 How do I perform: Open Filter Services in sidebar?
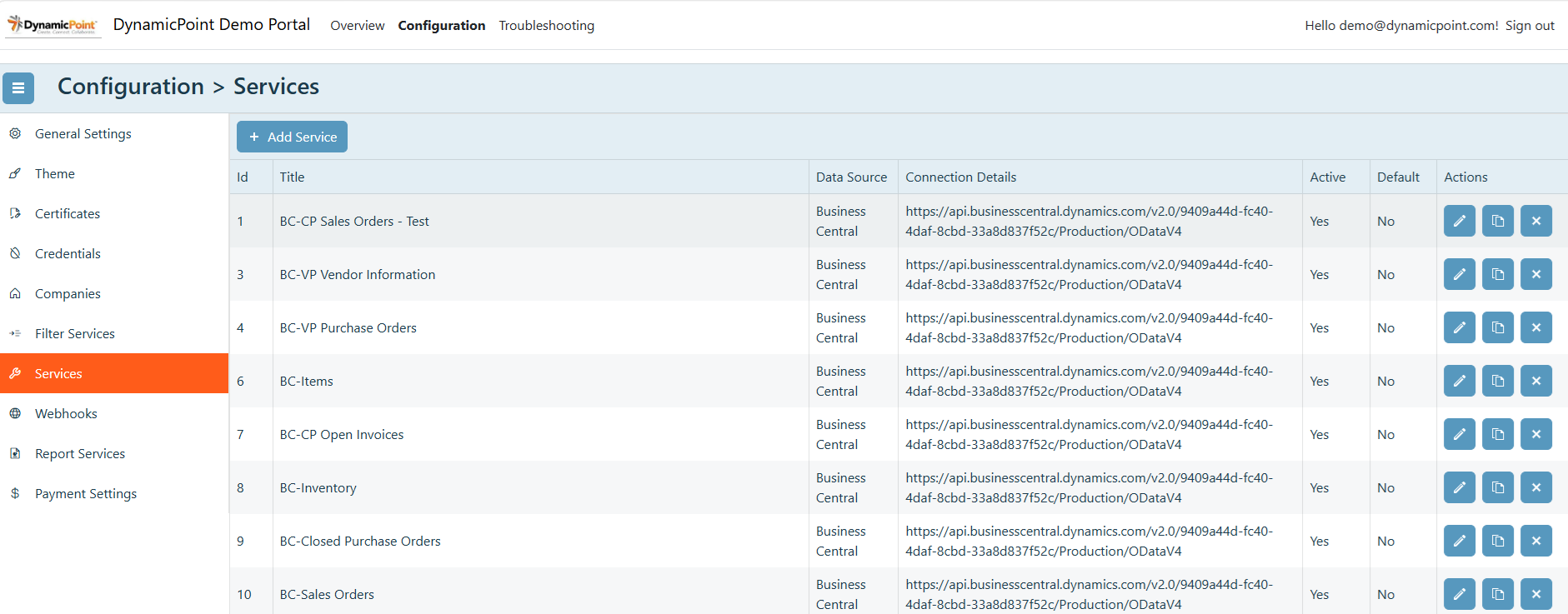[x=114, y=333]
